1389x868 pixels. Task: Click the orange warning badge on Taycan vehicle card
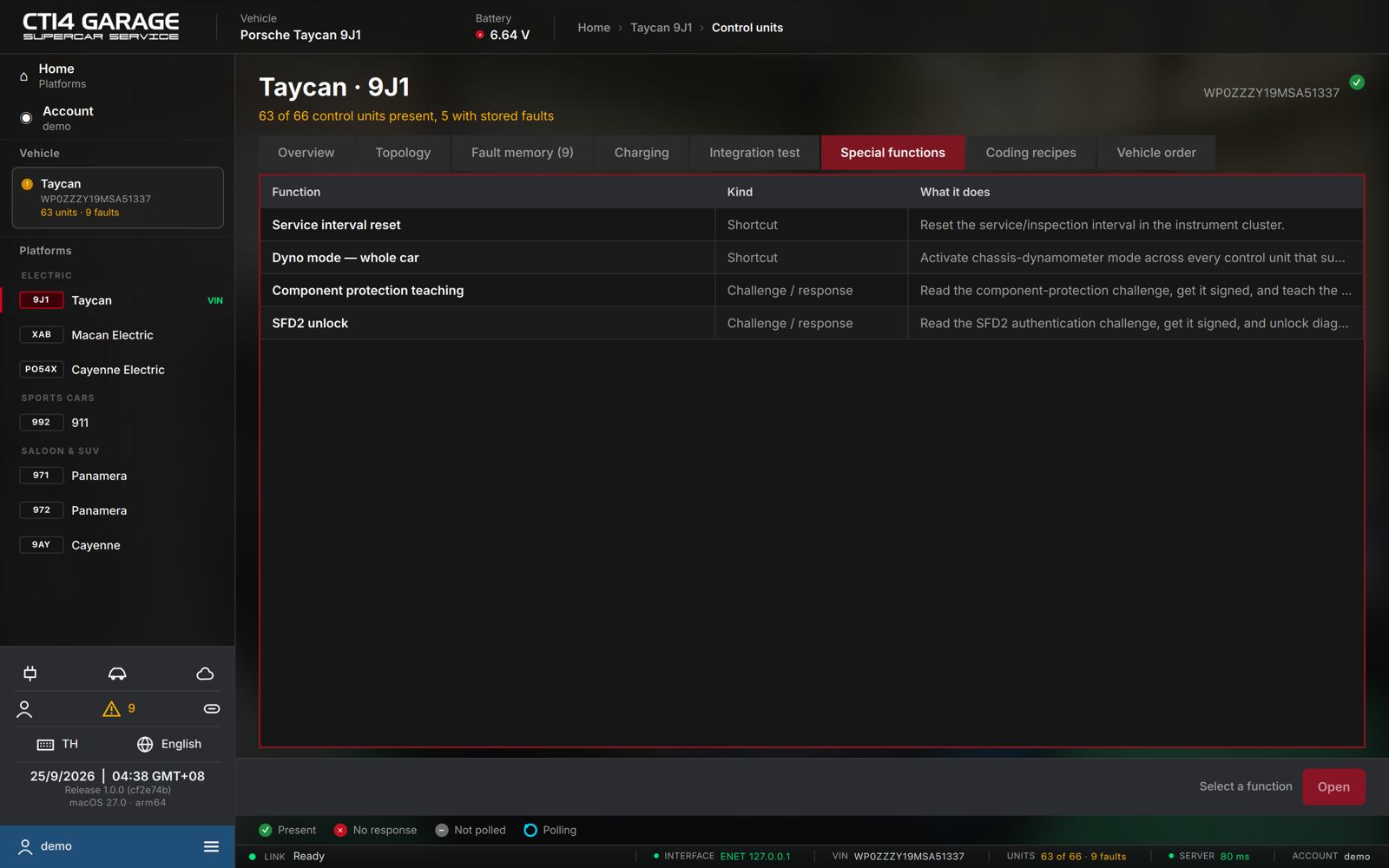(27, 184)
